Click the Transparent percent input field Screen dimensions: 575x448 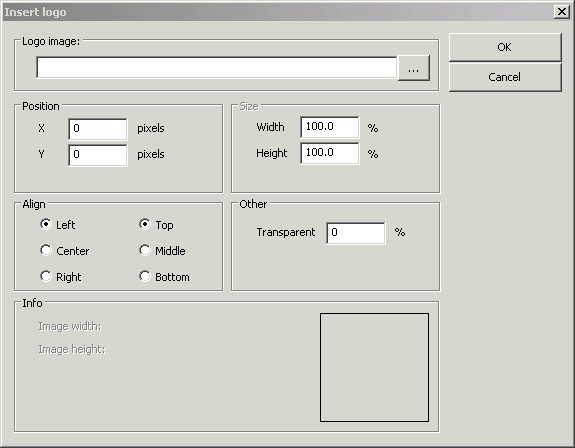(x=356, y=233)
